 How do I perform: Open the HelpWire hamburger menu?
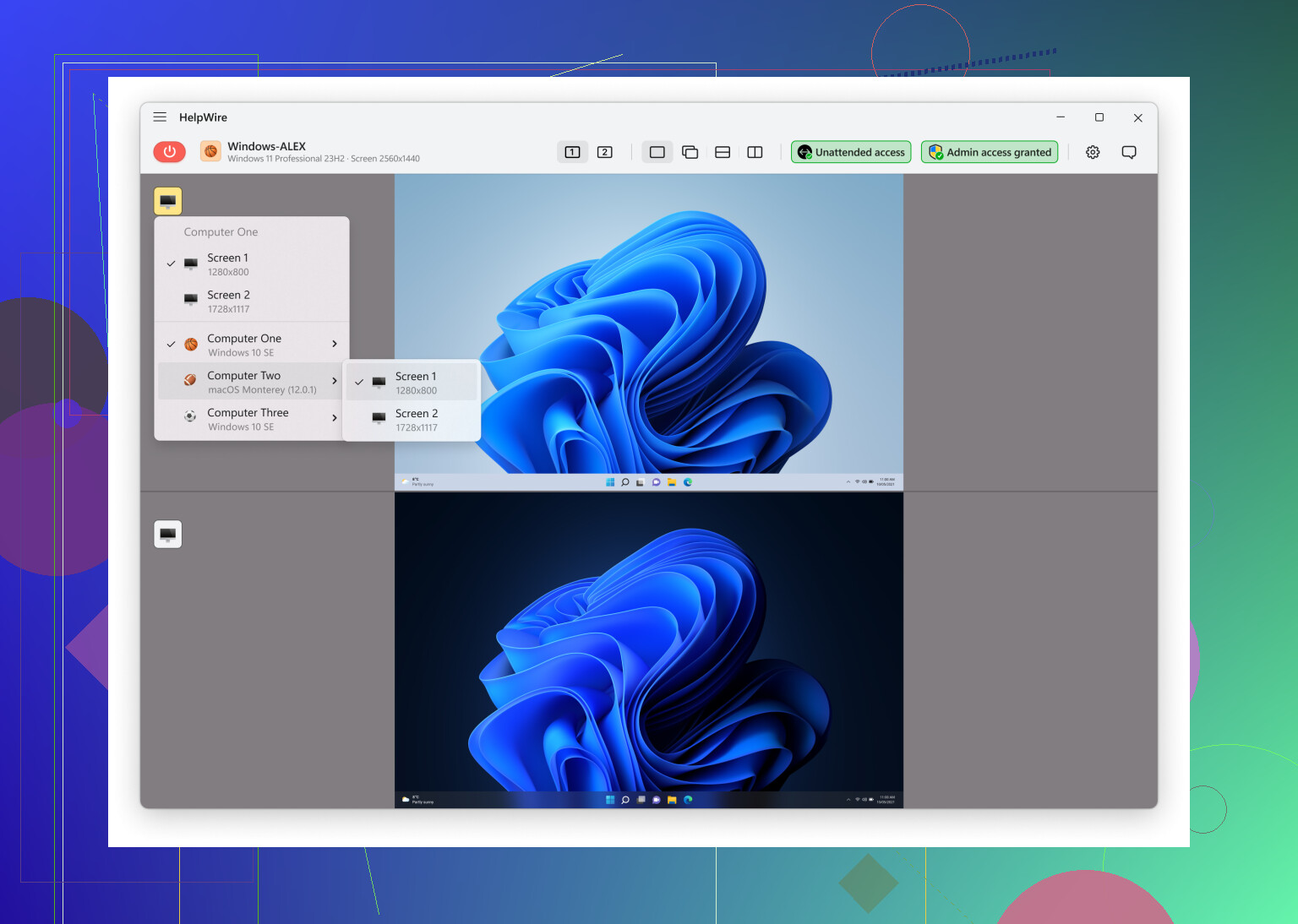pos(160,117)
